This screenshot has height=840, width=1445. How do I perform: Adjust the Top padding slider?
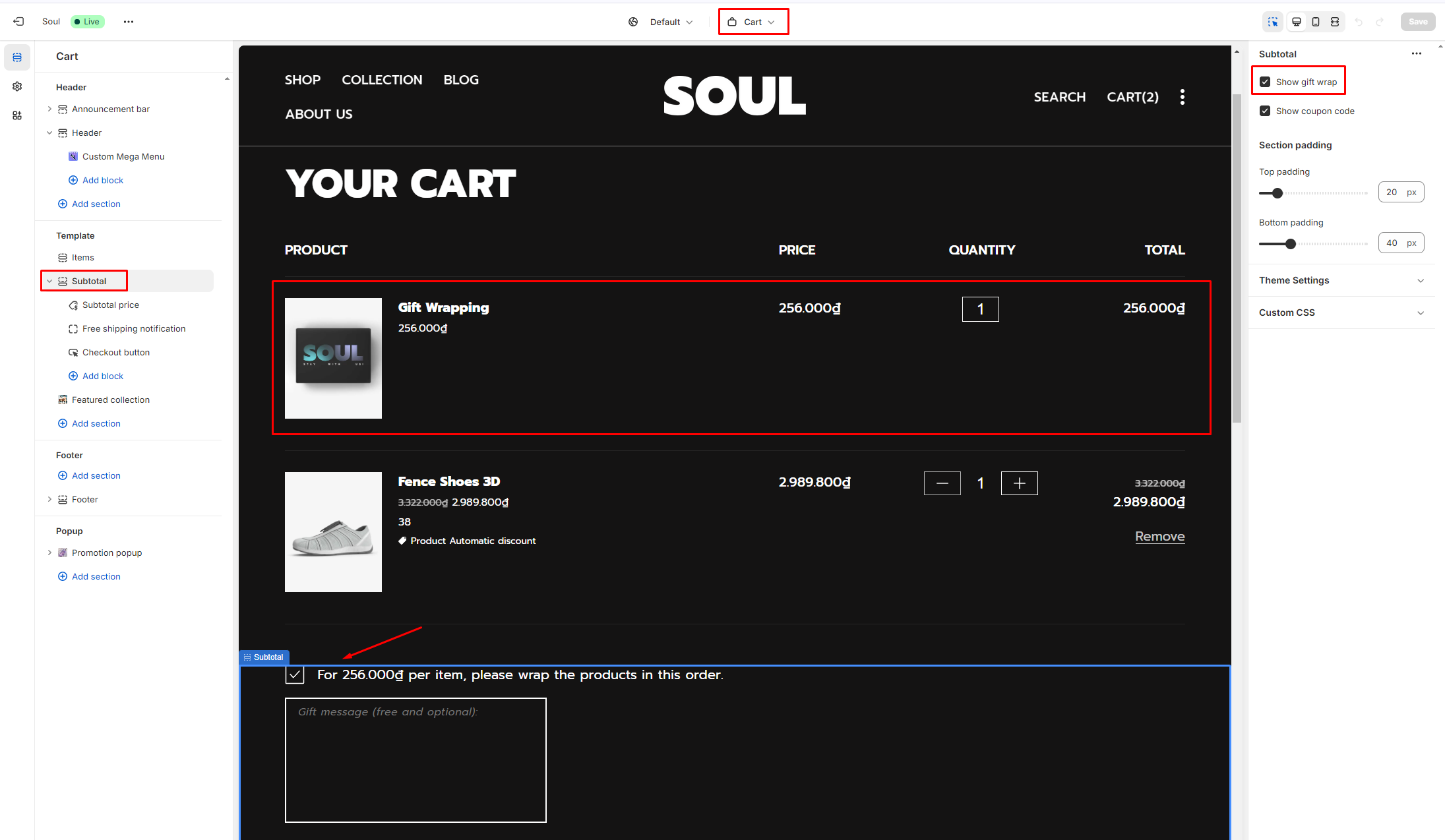click(1277, 193)
